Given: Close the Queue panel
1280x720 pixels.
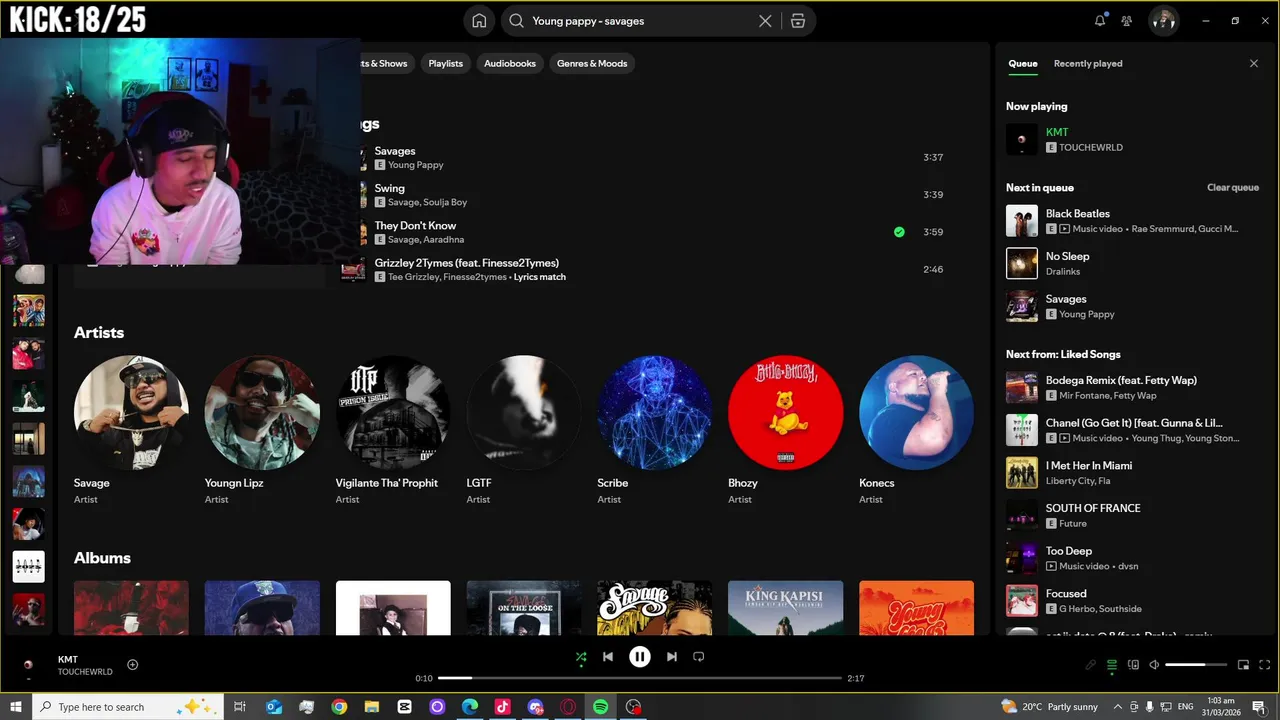Looking at the screenshot, I should 1254,63.
